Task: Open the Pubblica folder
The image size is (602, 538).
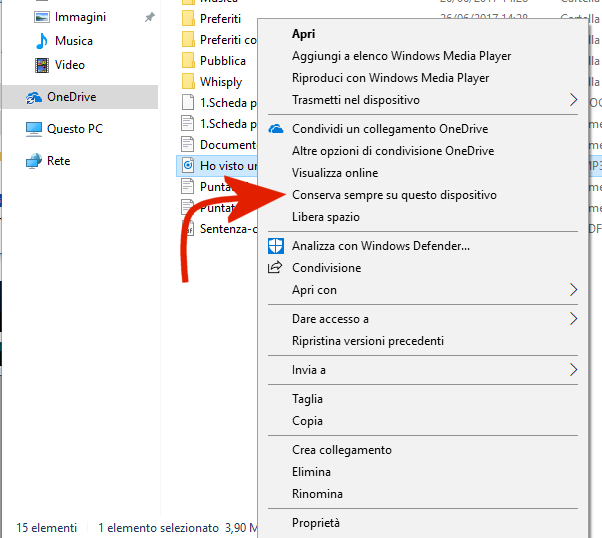Action: pyautogui.click(x=222, y=61)
